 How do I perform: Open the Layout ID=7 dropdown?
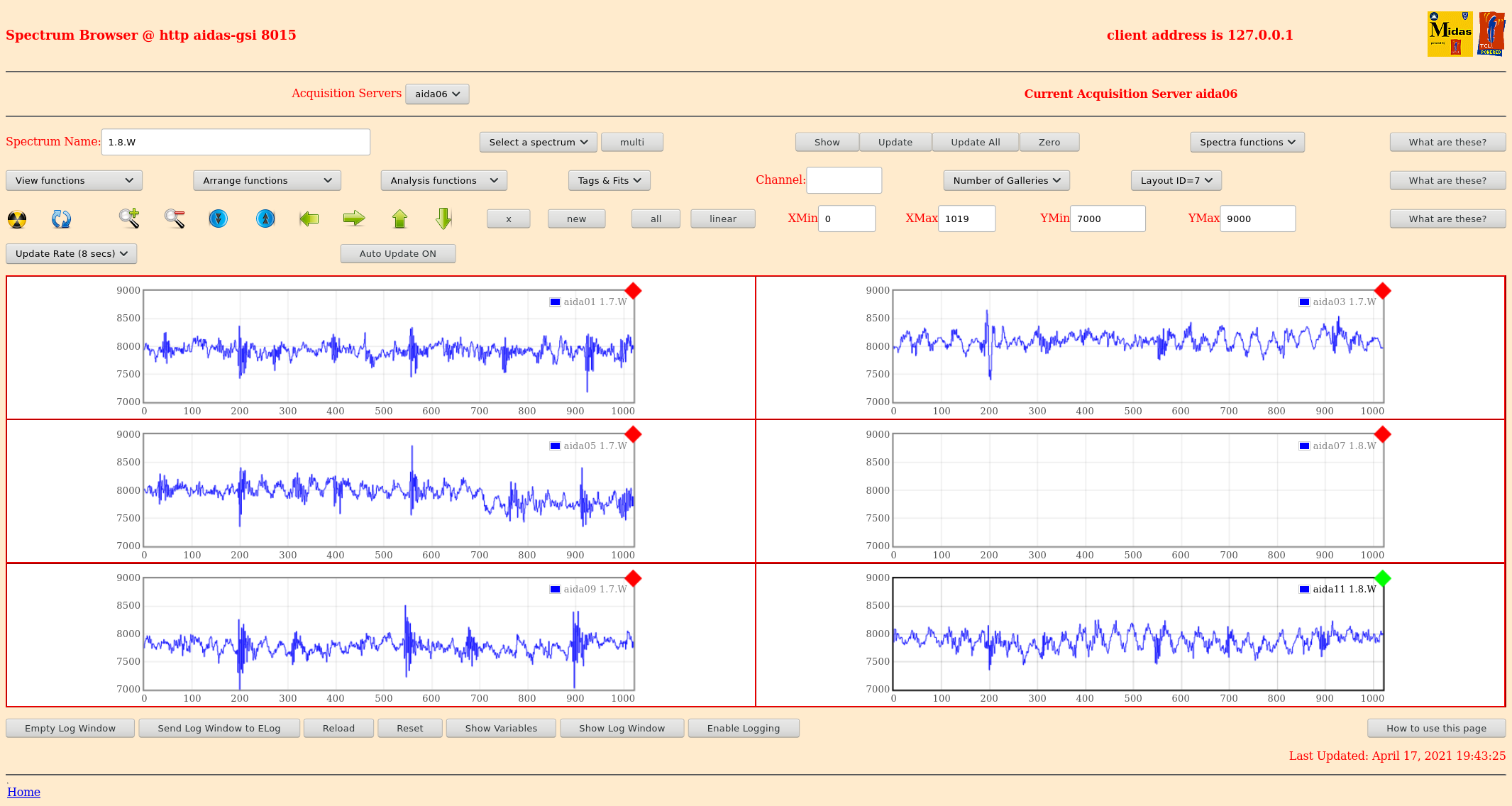tap(1176, 180)
